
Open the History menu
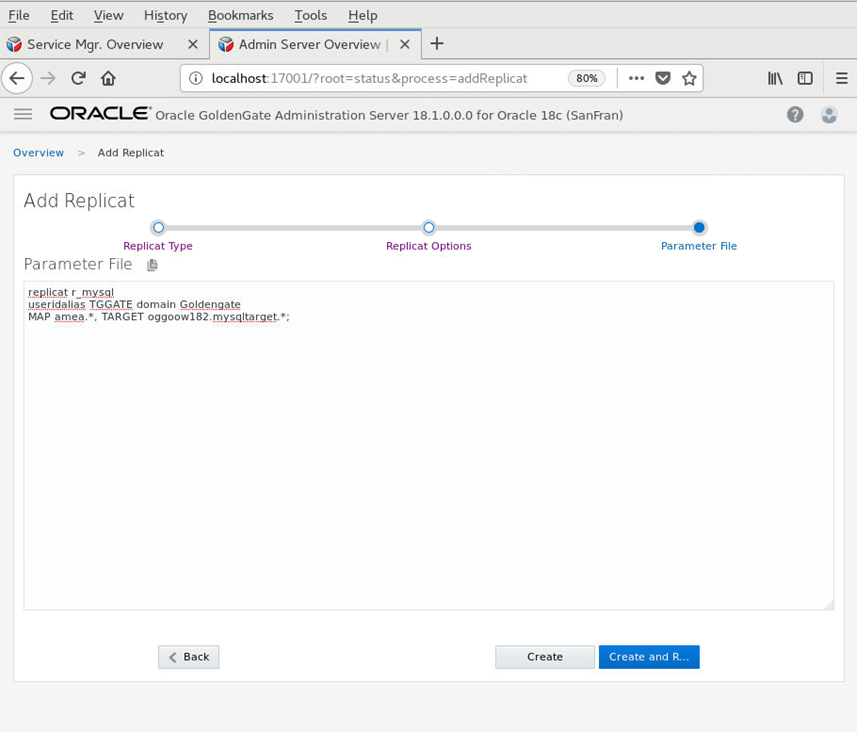(x=166, y=15)
